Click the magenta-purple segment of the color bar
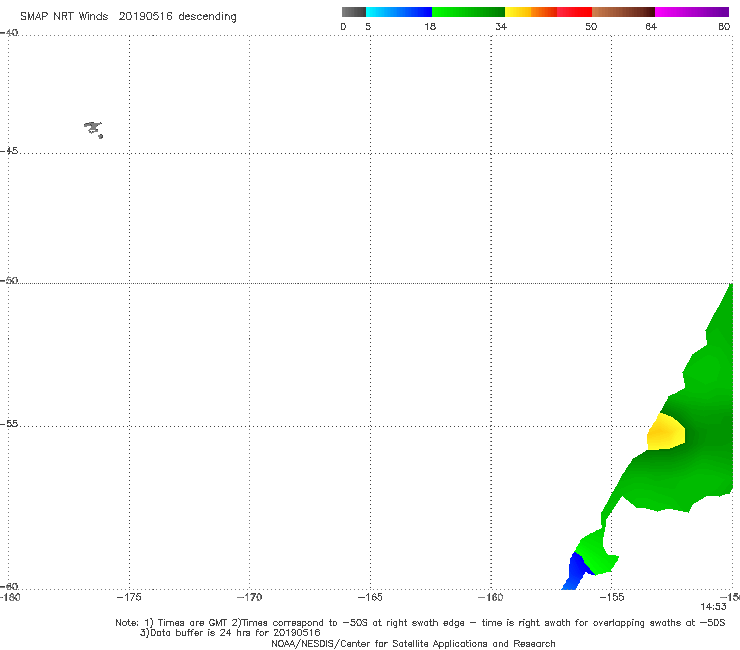 [692, 12]
